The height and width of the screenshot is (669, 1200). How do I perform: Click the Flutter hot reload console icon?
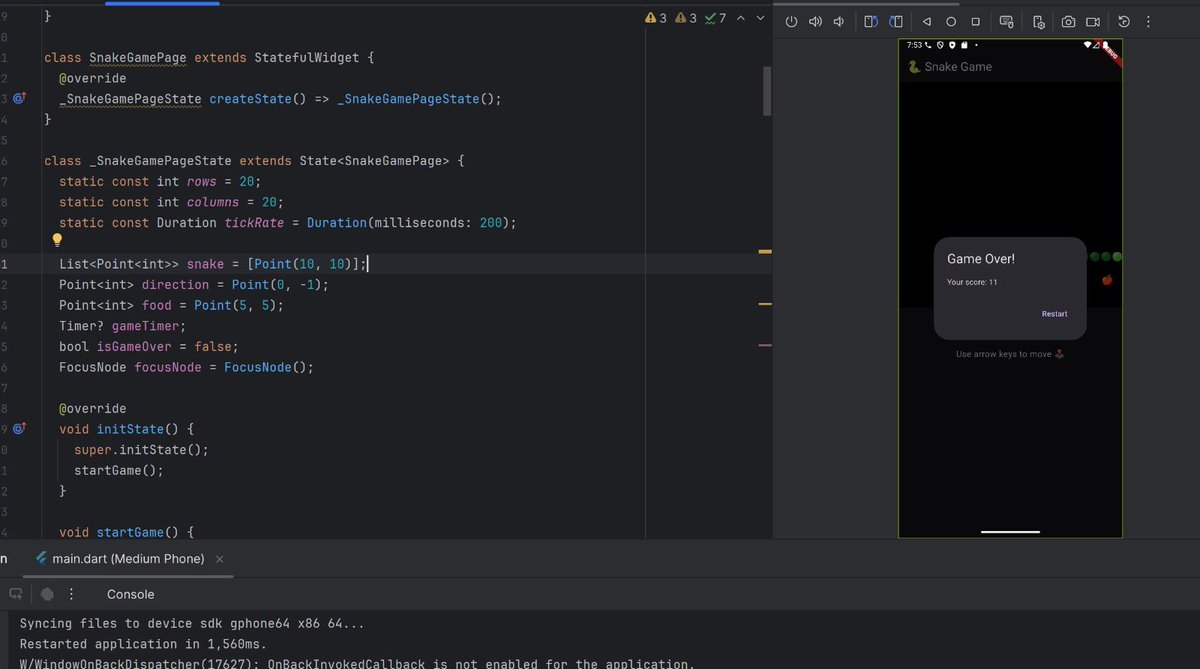coord(16,594)
